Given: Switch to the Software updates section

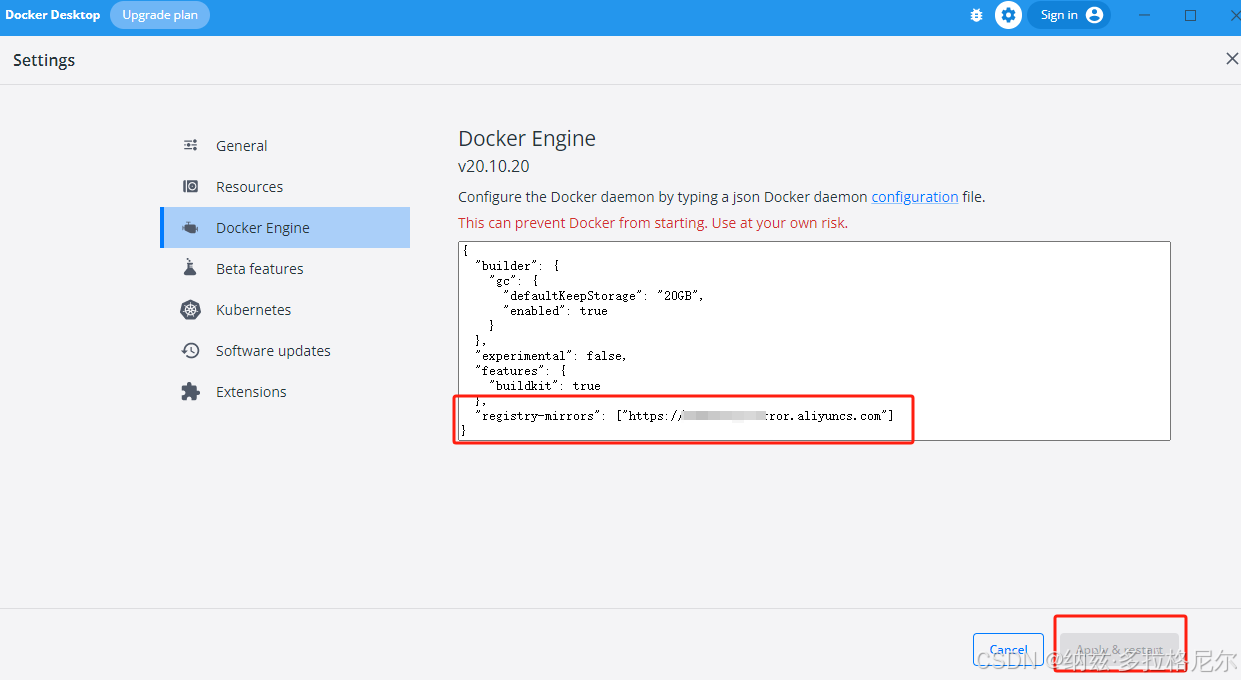Looking at the screenshot, I should pos(273,350).
